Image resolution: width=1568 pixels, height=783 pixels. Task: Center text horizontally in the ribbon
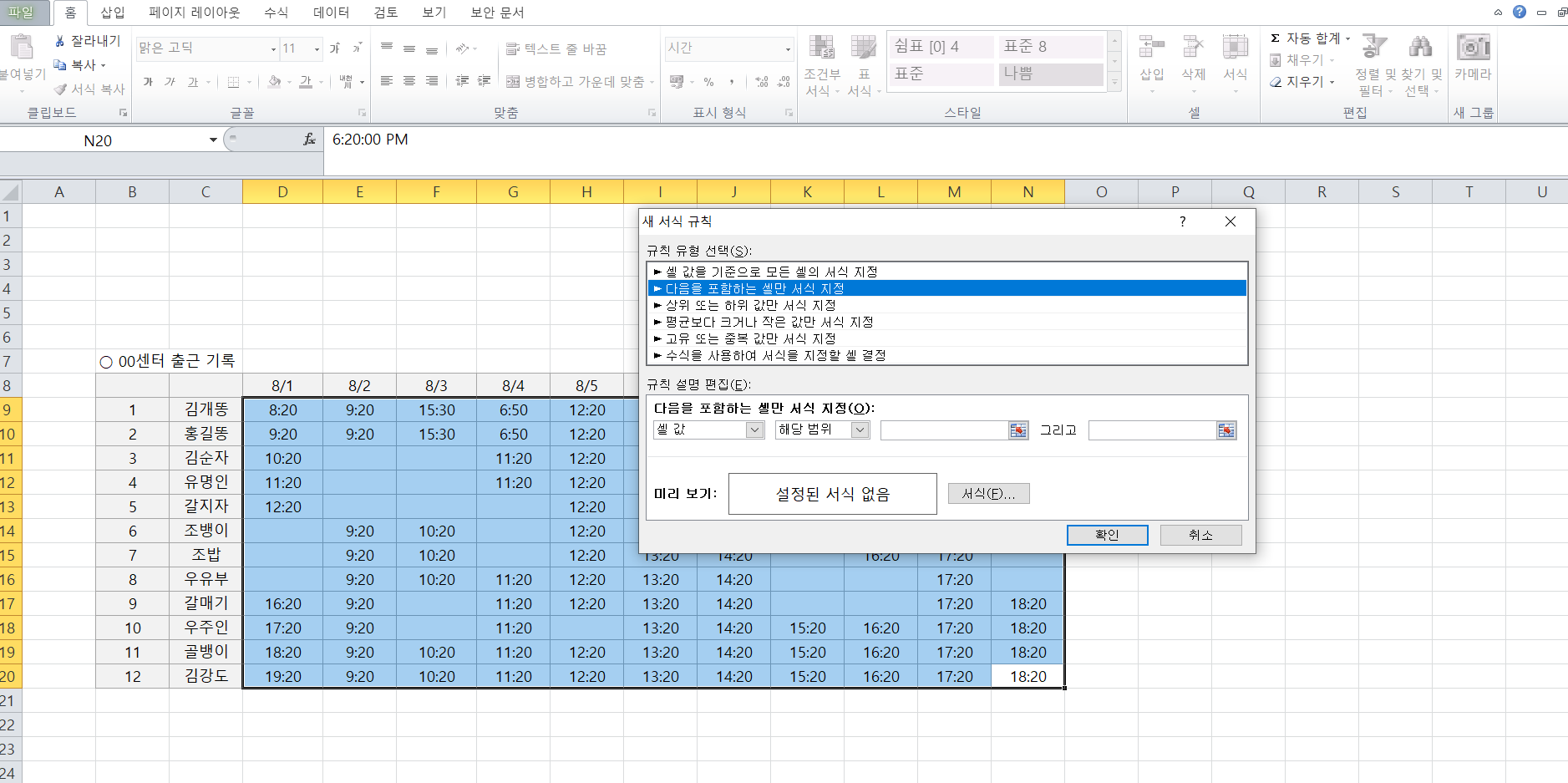(x=409, y=81)
